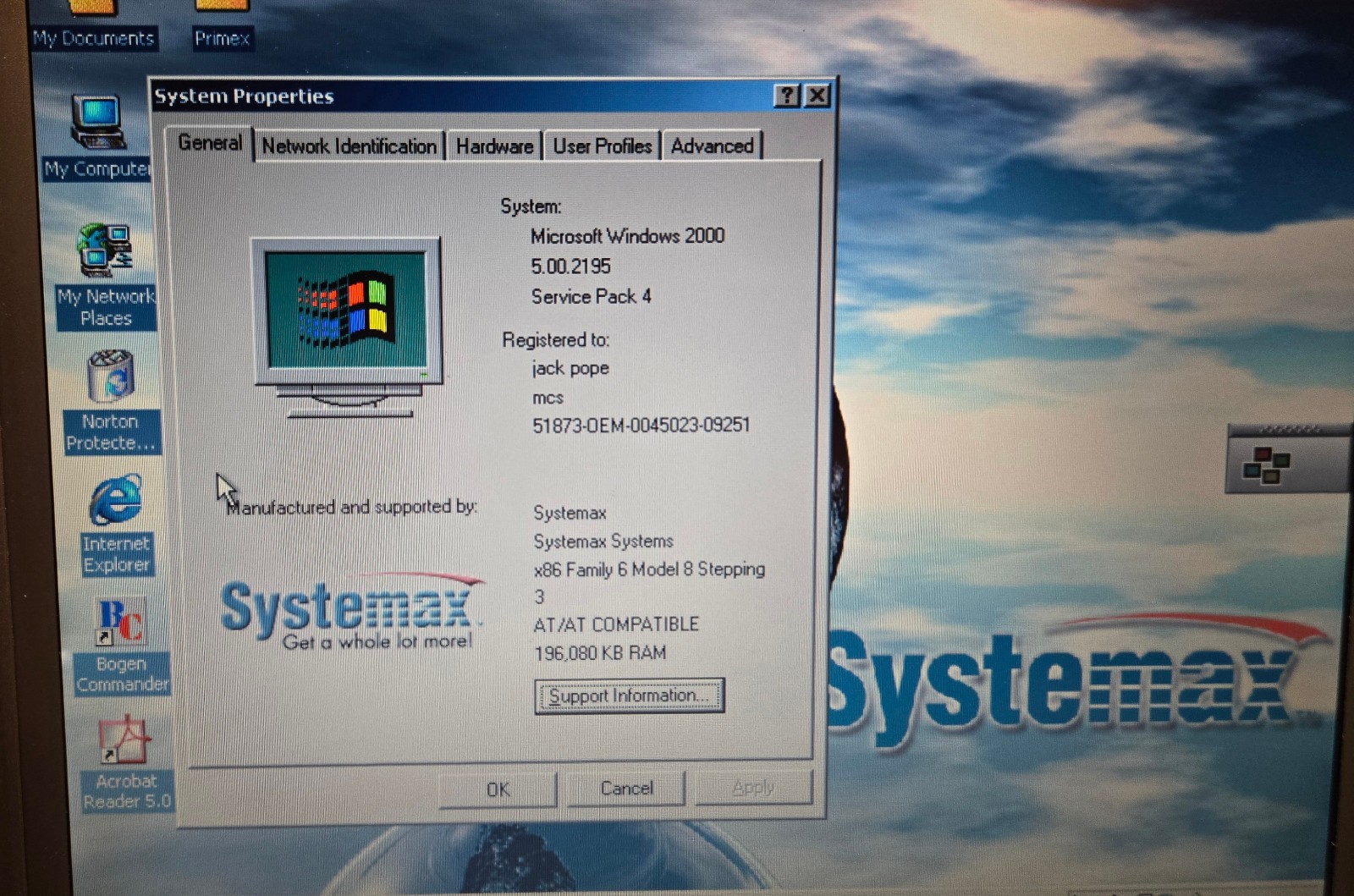Click the Microsoft Windows 2000 text
1354x896 pixels.
click(x=627, y=236)
